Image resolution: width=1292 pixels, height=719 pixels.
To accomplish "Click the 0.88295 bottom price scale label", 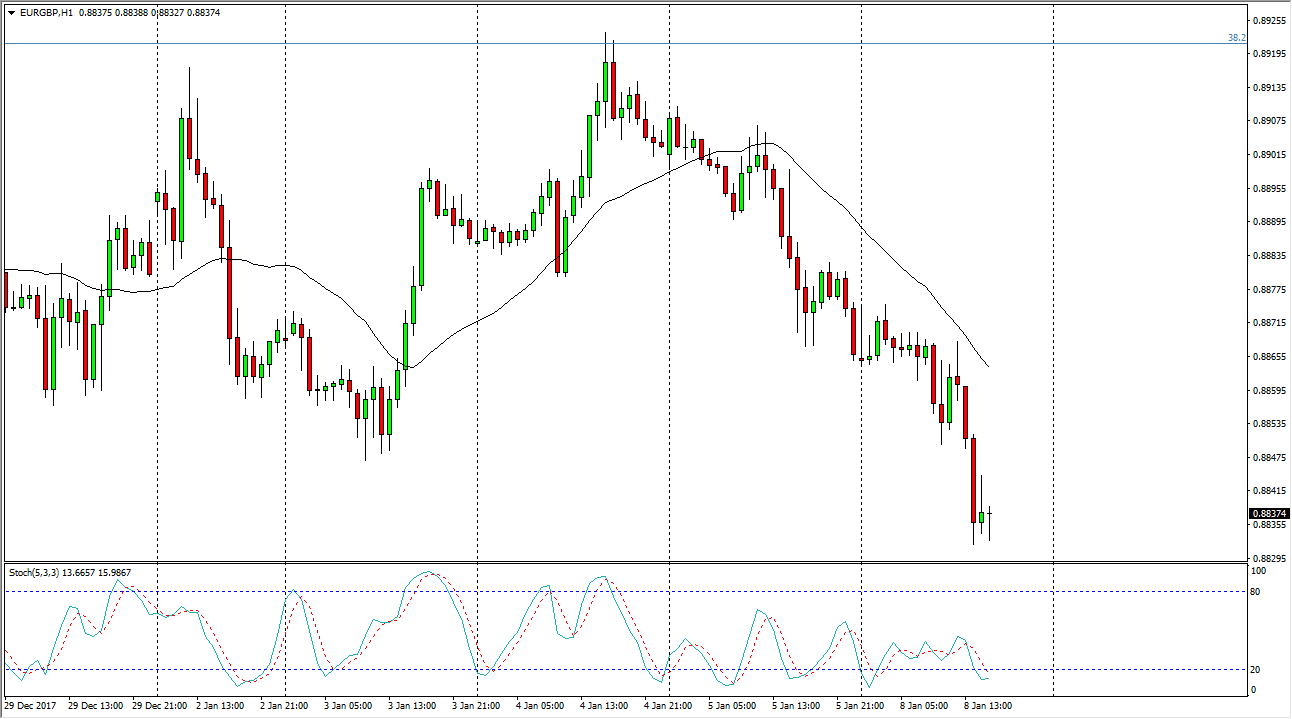I will tap(1269, 558).
